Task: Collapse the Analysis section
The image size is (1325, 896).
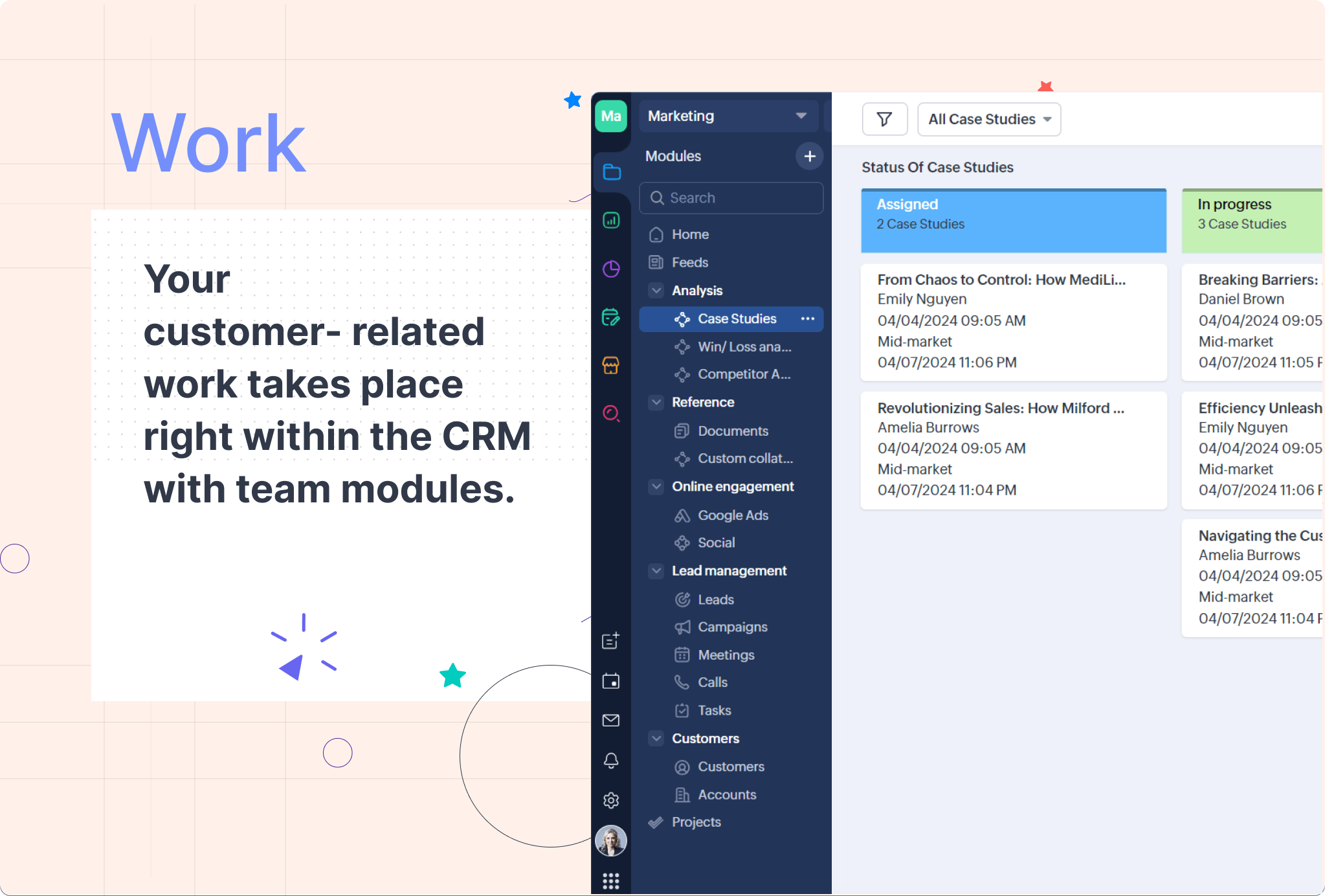Action: 656,291
